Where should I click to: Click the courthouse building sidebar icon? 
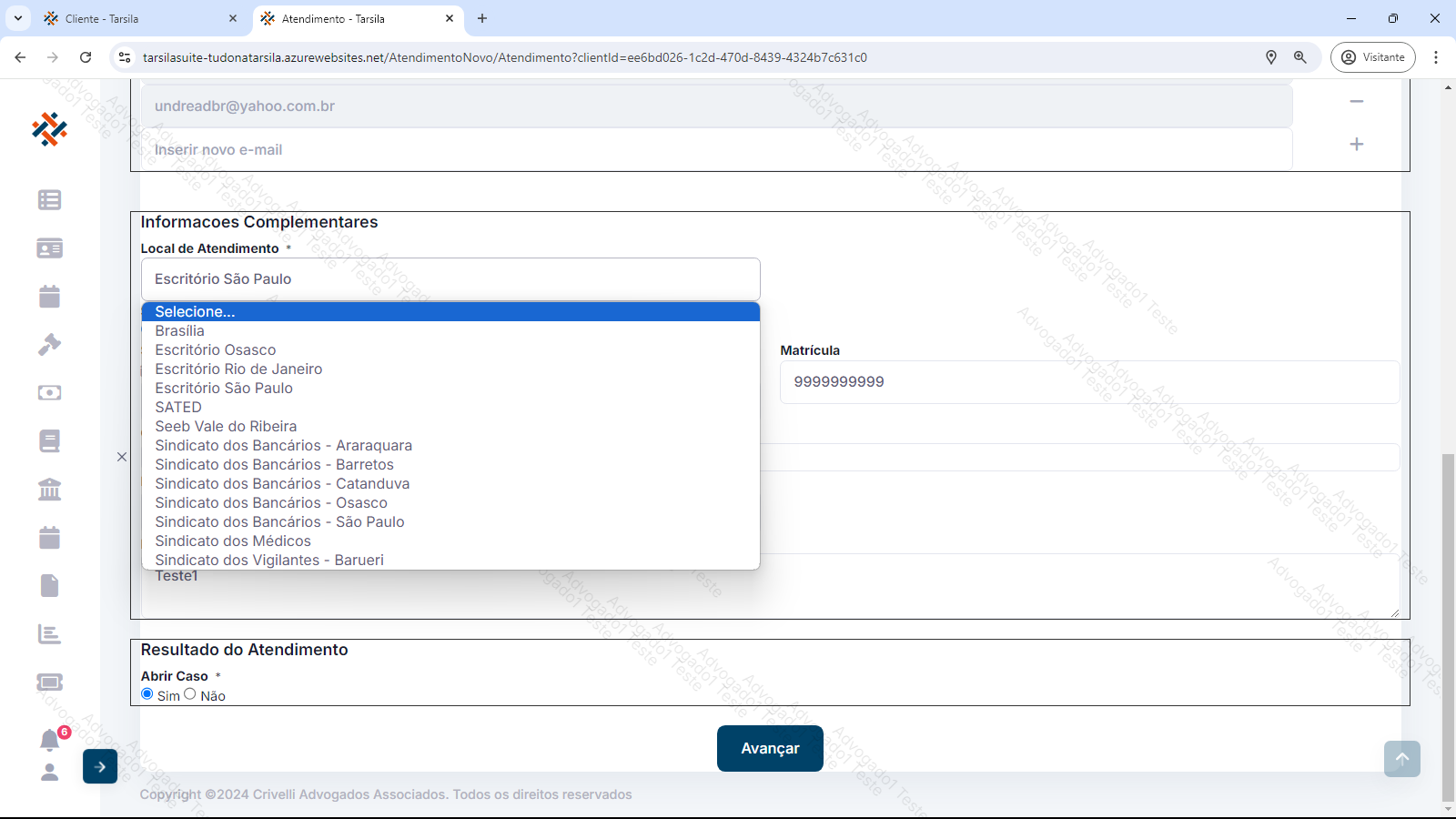tap(49, 490)
